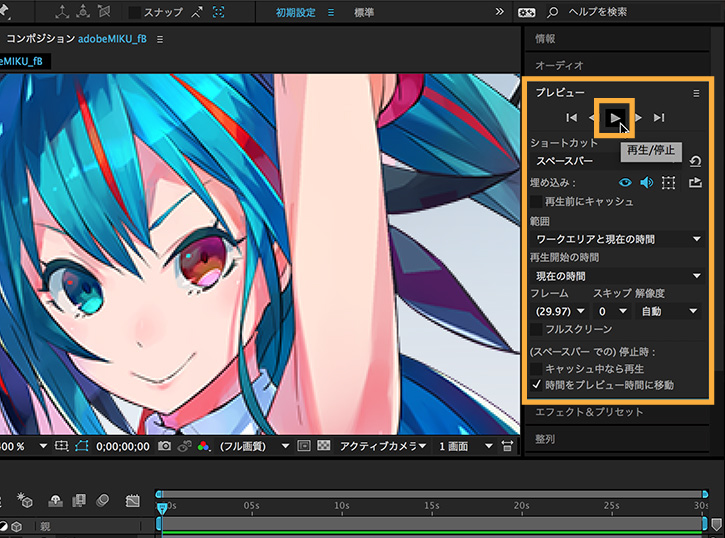The width and height of the screenshot is (725, 538).
Task: Step to previous frame in preview
Action: pos(591,118)
